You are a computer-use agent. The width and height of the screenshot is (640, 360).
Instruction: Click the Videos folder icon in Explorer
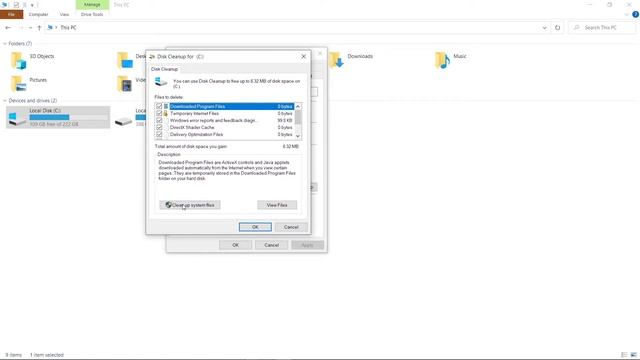click(125, 84)
